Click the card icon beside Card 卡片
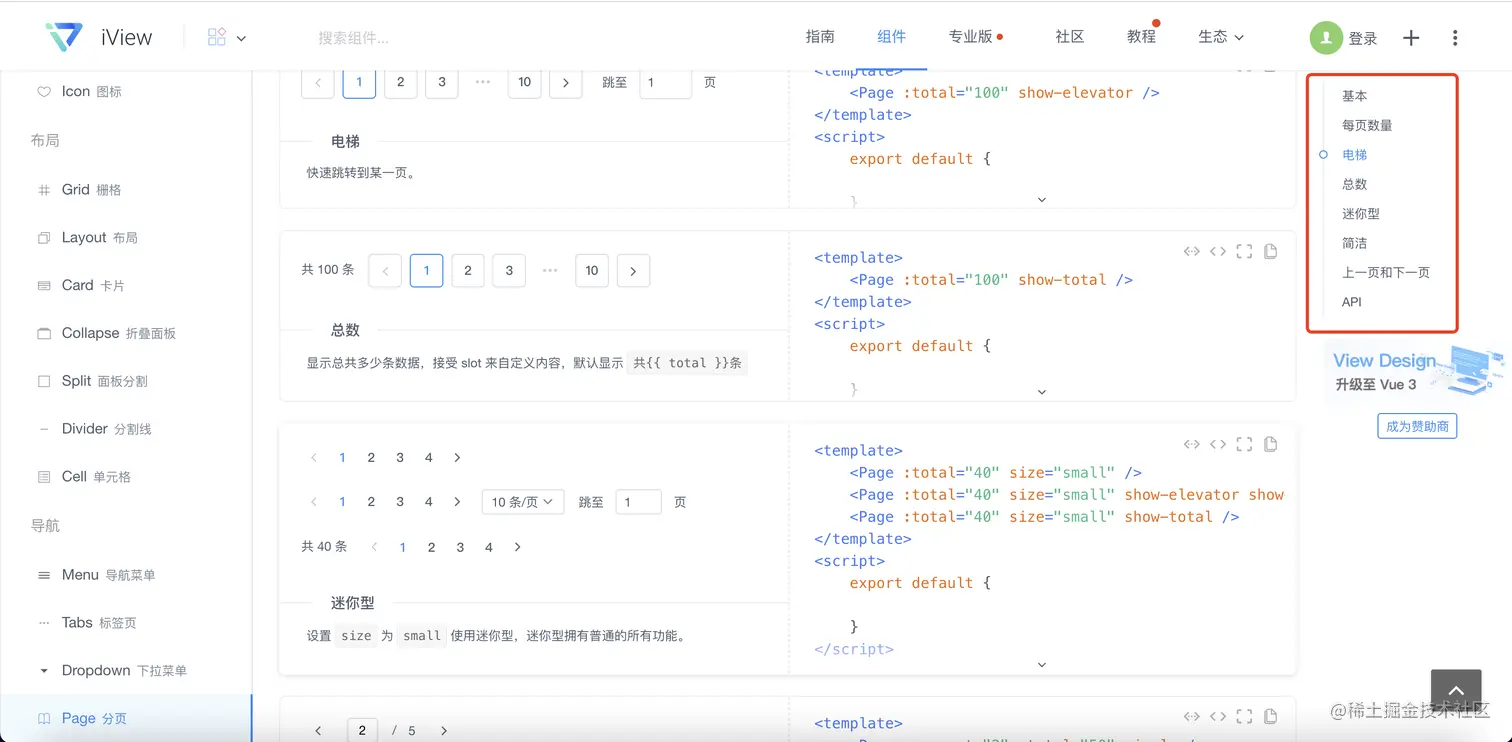 (44, 285)
